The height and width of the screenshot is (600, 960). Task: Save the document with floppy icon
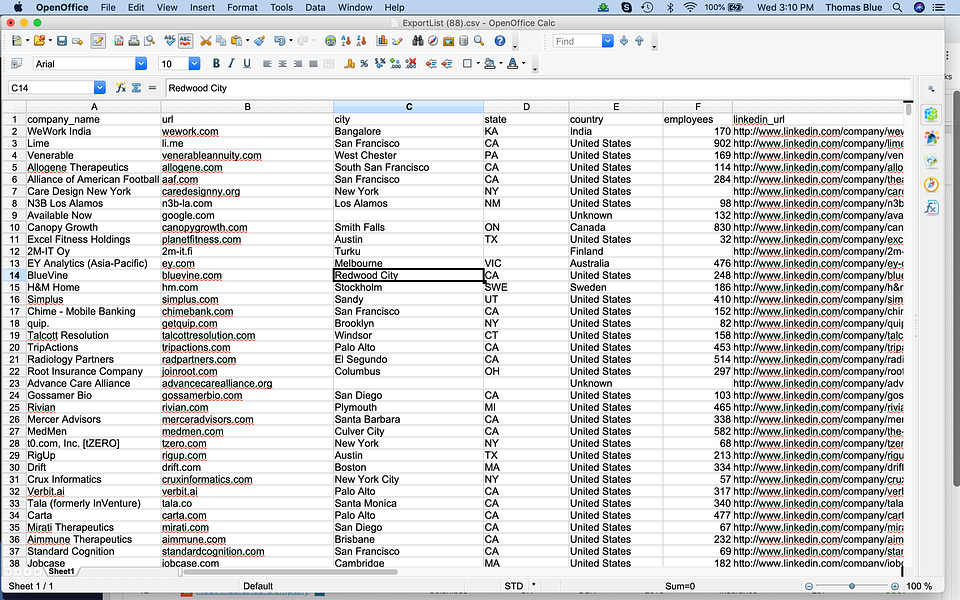[x=62, y=41]
